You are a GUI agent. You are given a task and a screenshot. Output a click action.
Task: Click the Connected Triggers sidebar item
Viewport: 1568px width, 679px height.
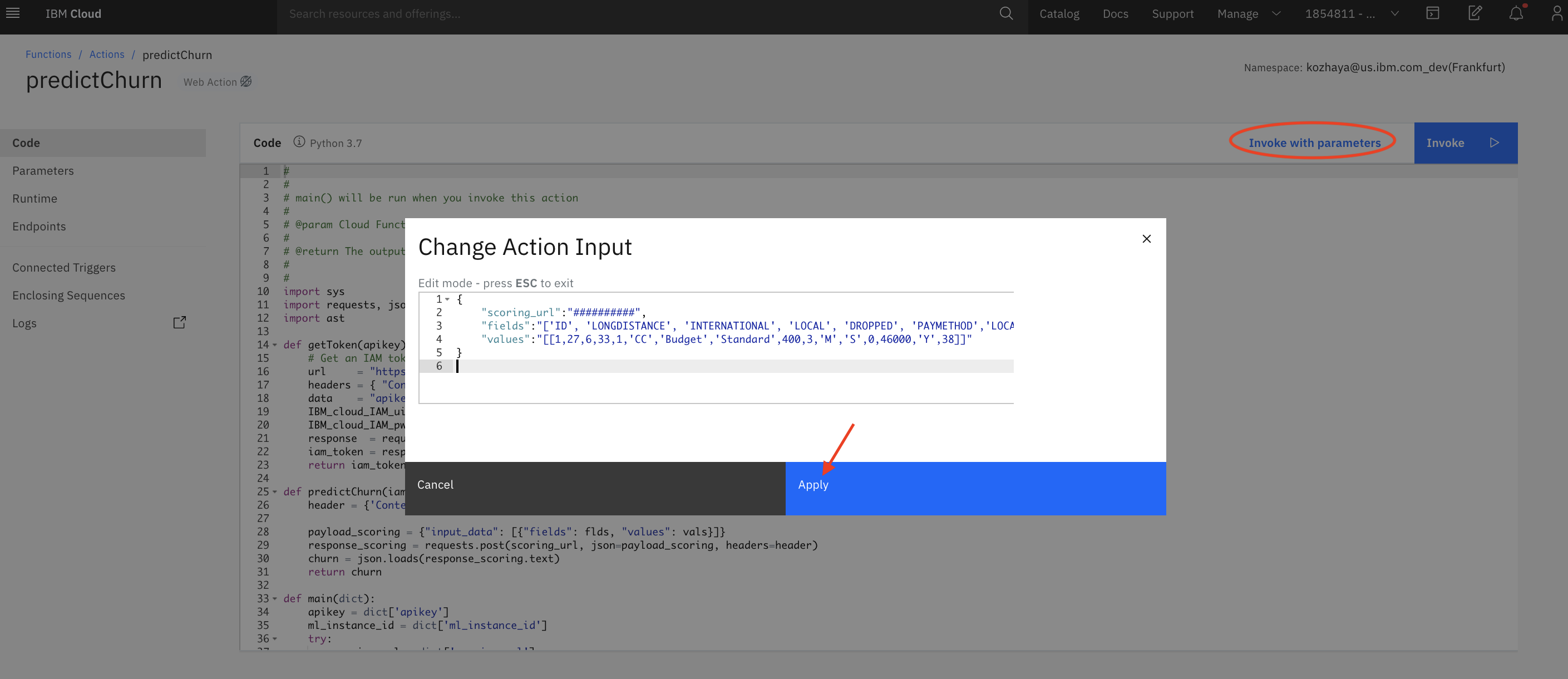63,267
